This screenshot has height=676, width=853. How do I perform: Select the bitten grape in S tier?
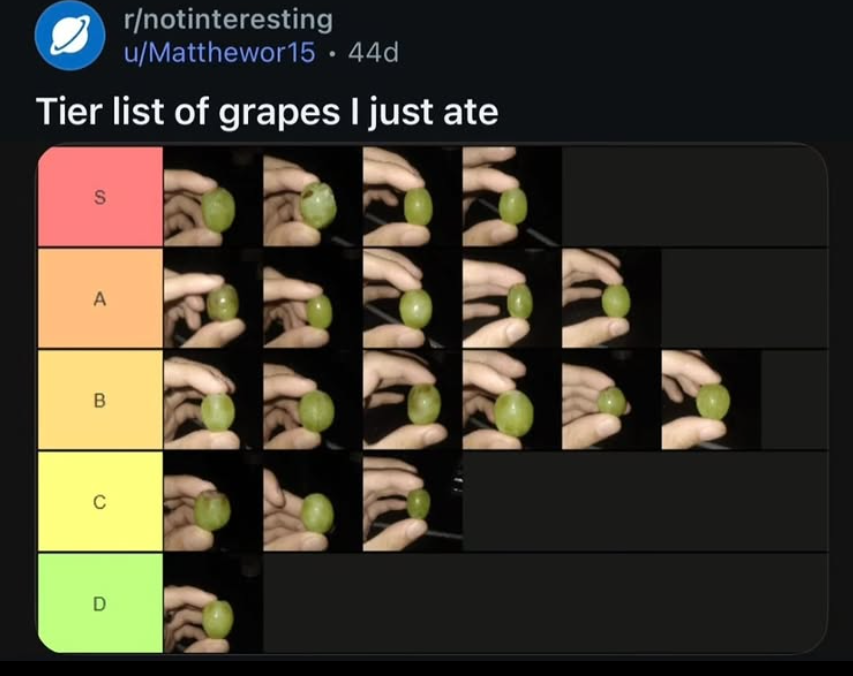[x=311, y=197]
